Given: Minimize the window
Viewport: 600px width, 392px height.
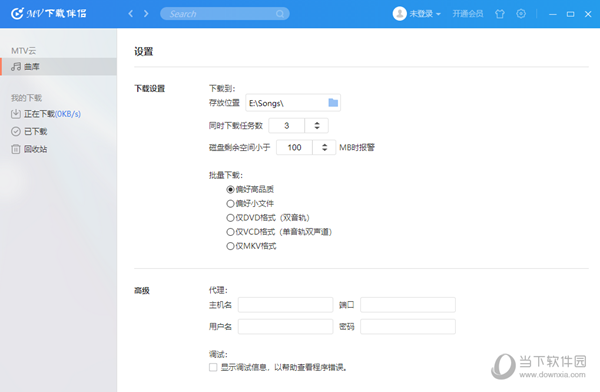Looking at the screenshot, I should (553, 14).
